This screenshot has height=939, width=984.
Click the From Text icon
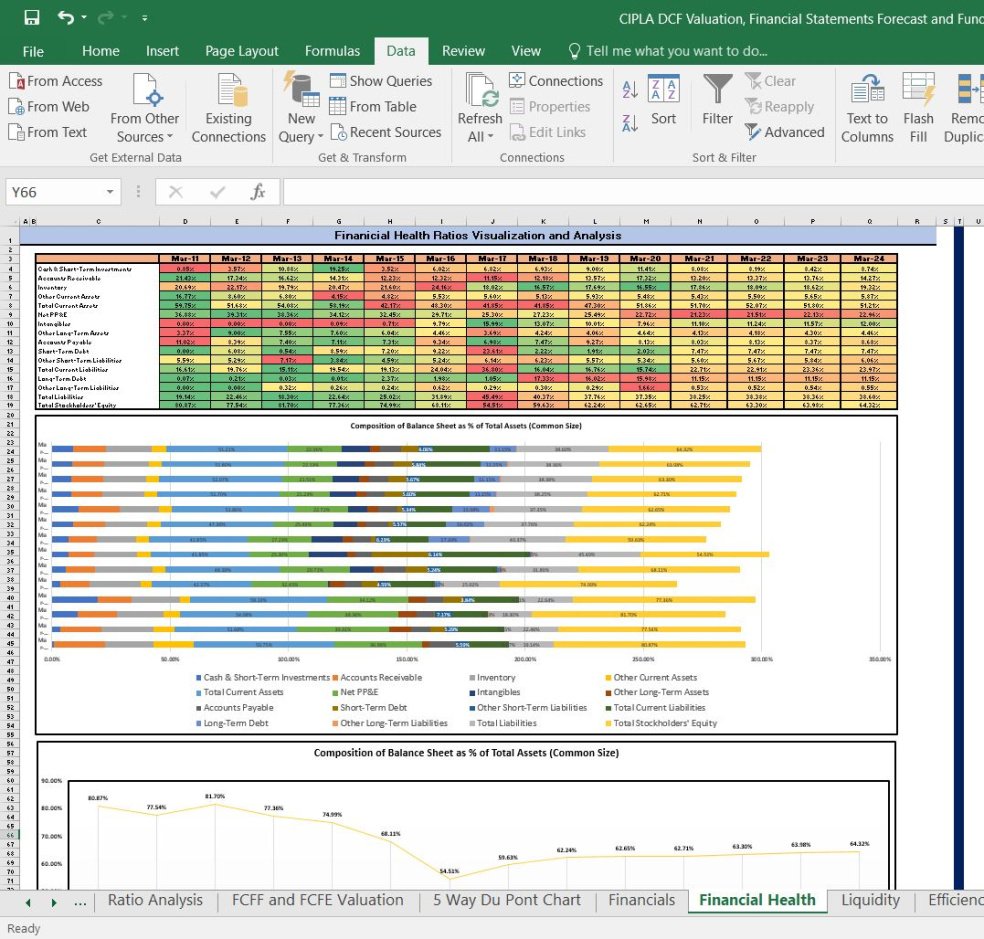pyautogui.click(x=16, y=132)
